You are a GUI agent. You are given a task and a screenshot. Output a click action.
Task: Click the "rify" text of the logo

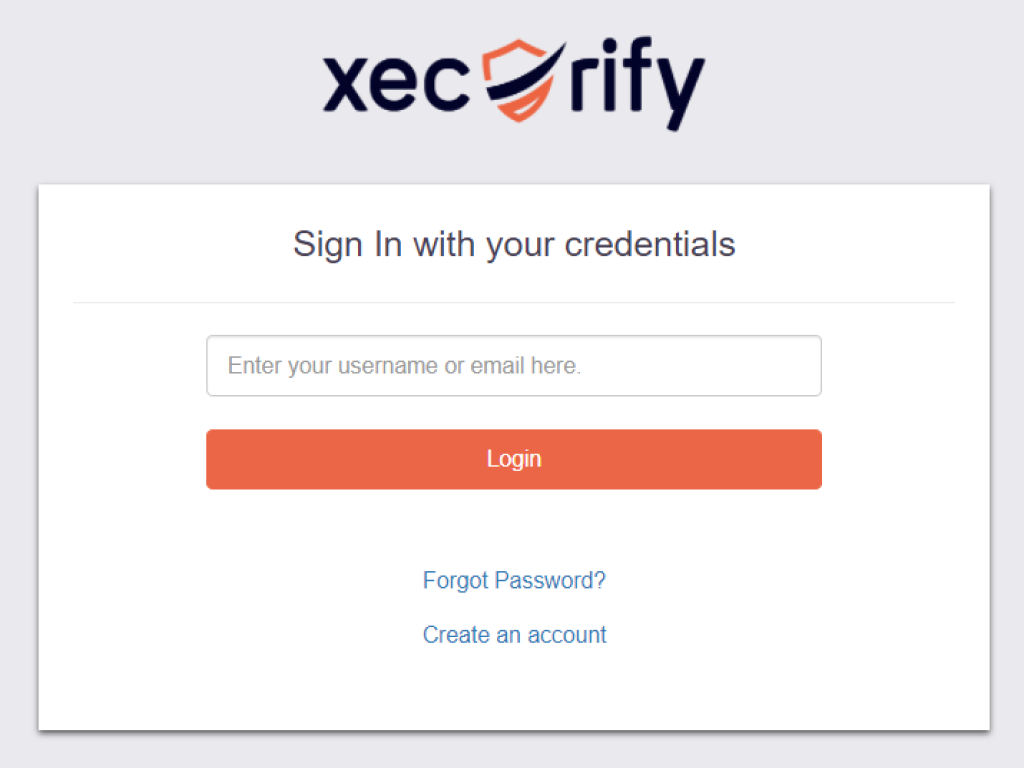click(x=637, y=84)
